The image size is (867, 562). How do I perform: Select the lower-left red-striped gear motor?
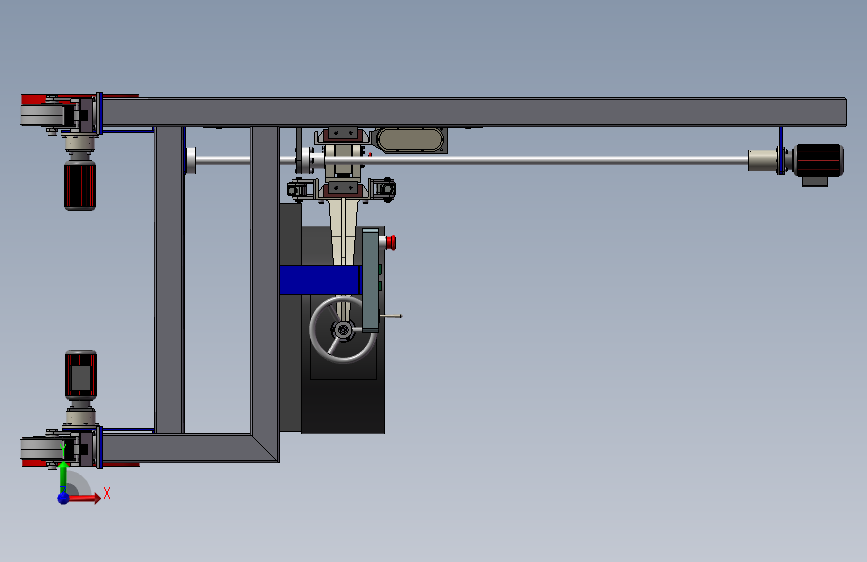[x=81, y=376]
